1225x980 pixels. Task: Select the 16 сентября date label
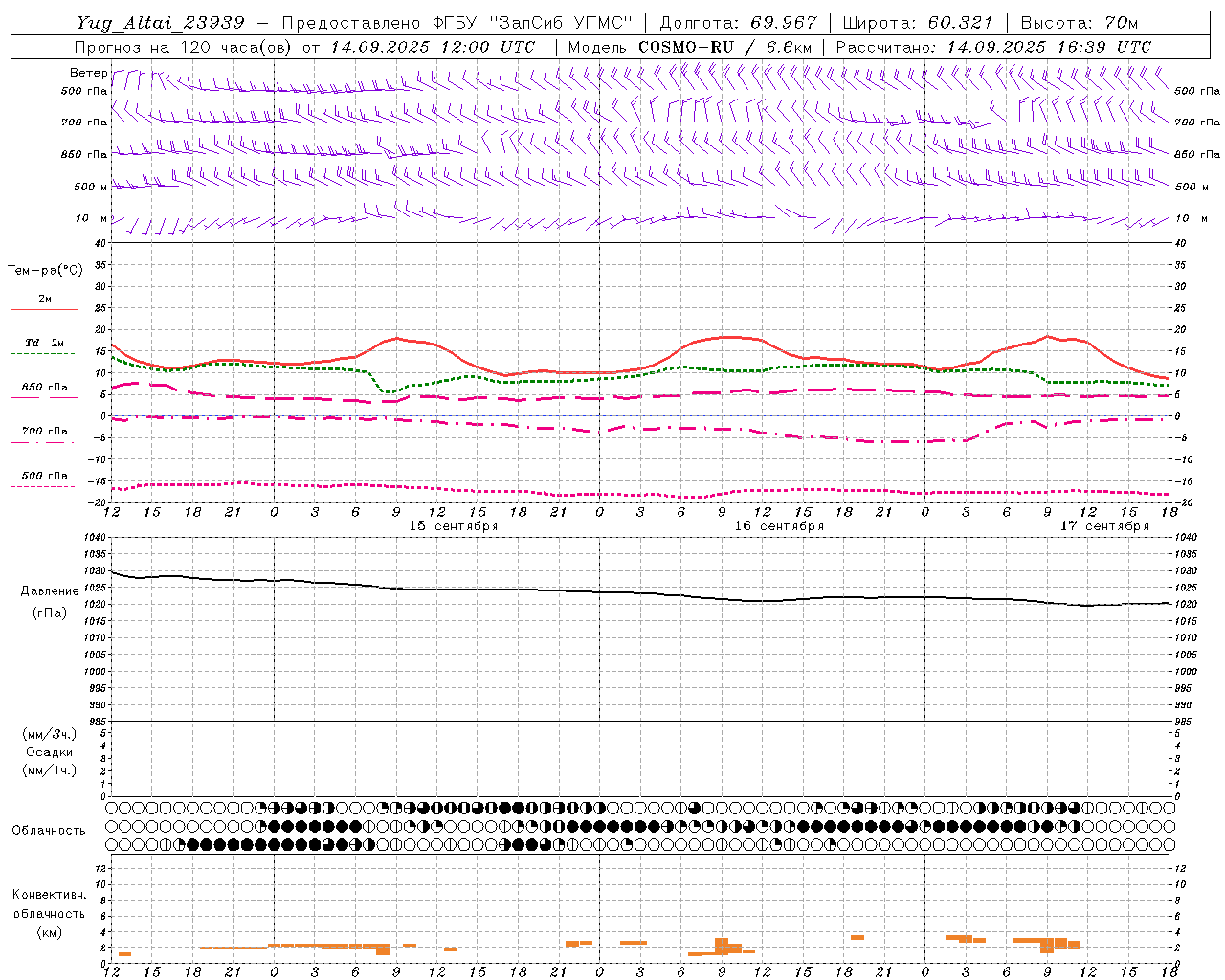click(x=779, y=526)
